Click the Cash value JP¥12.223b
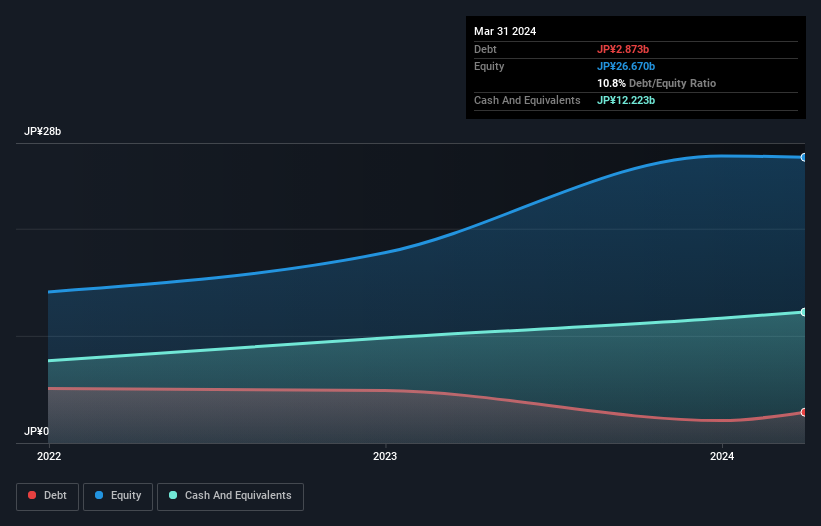The image size is (821, 526). coord(626,100)
